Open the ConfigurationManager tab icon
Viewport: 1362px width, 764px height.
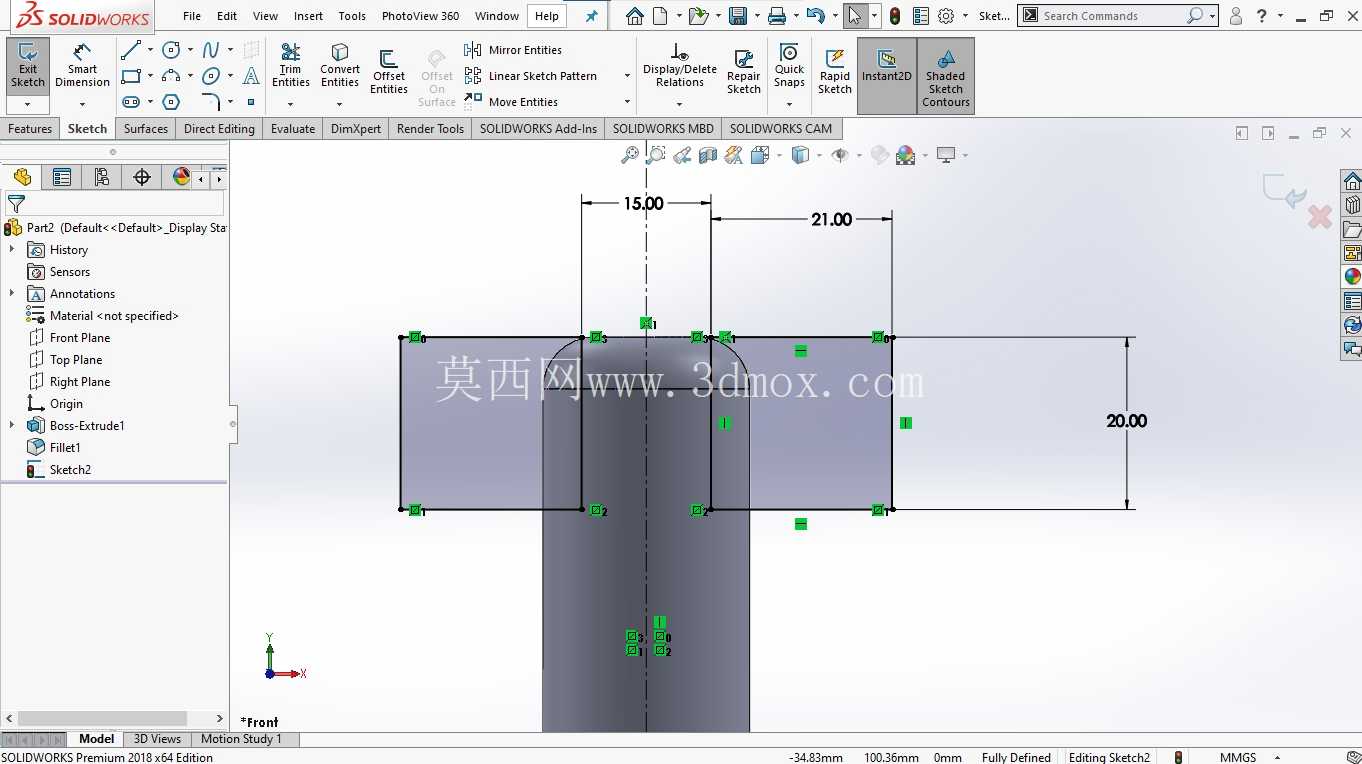pos(101,177)
